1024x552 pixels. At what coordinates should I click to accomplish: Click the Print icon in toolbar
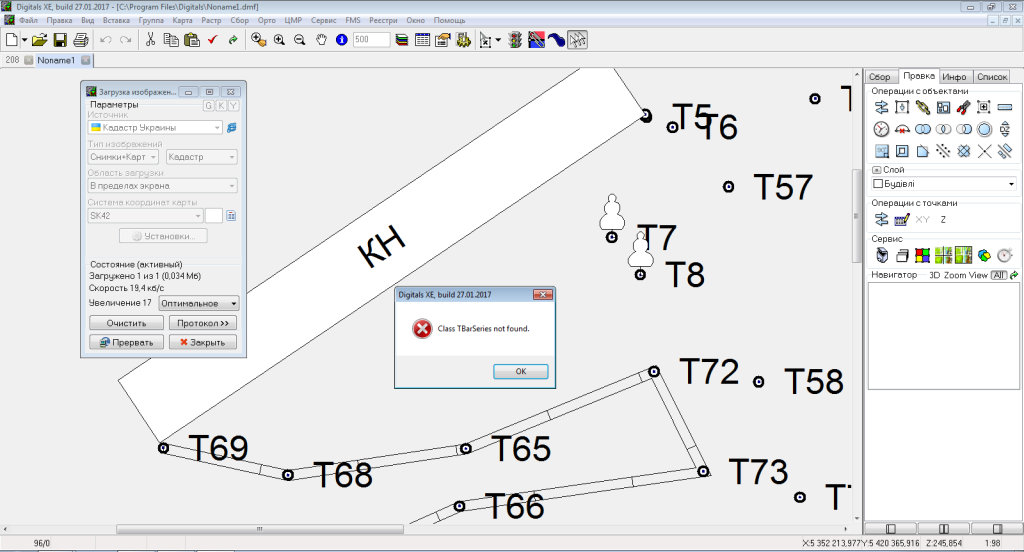[x=81, y=40]
